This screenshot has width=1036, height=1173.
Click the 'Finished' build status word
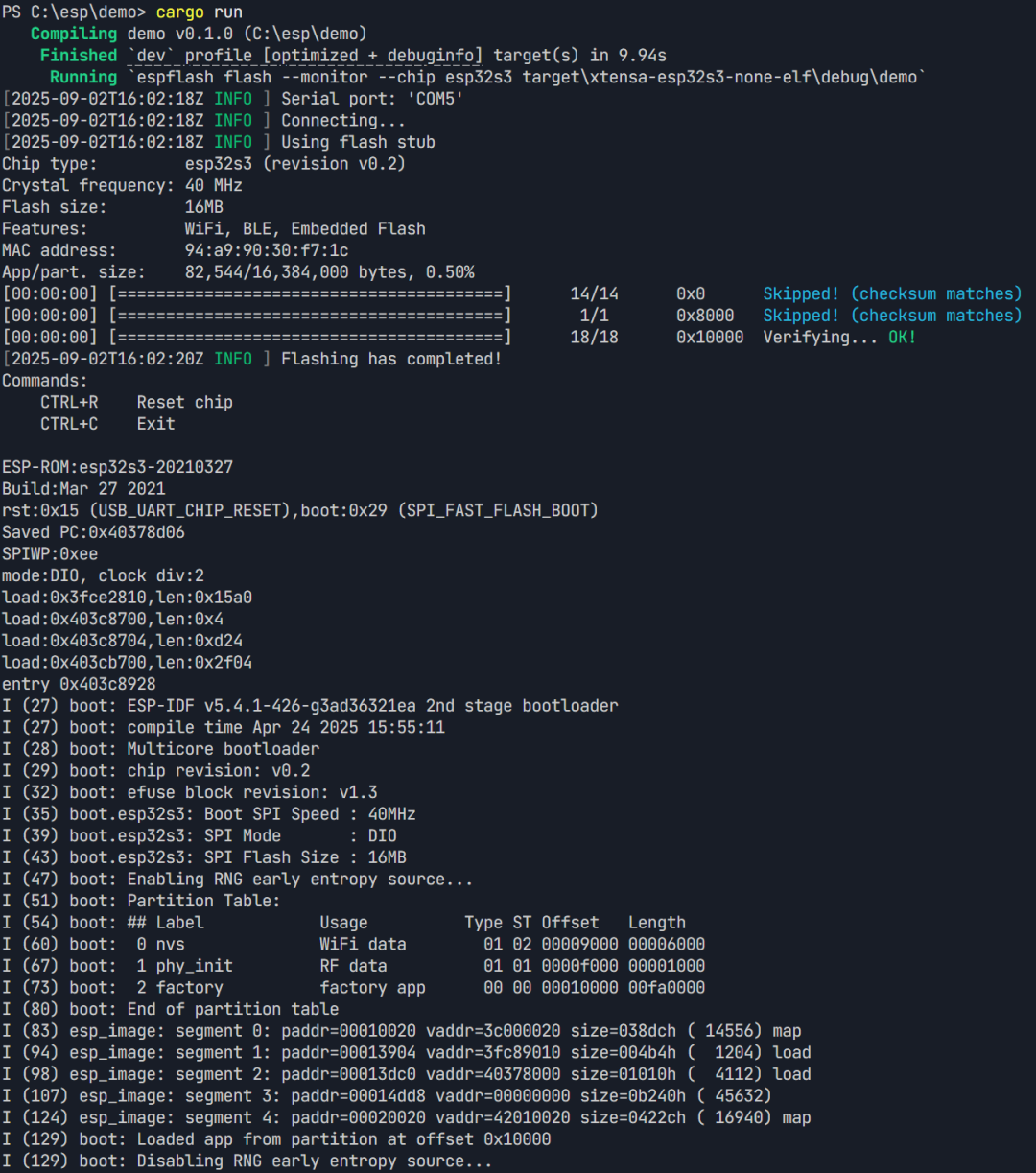pyautogui.click(x=79, y=56)
